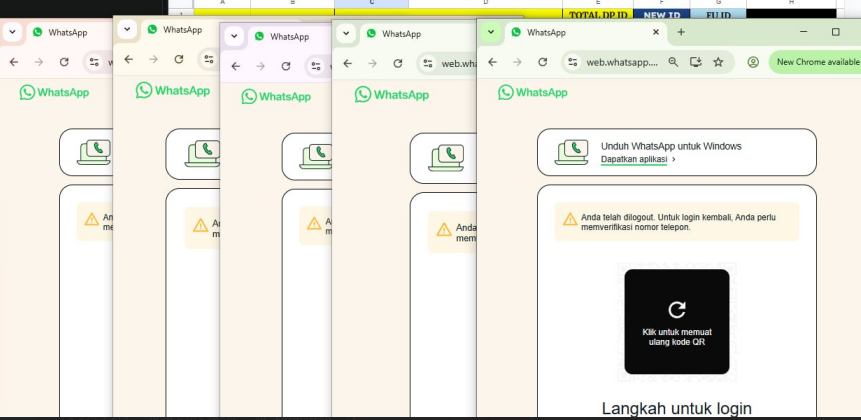Select the WhatsApp tab in the pink leftmost window

click(x=69, y=32)
